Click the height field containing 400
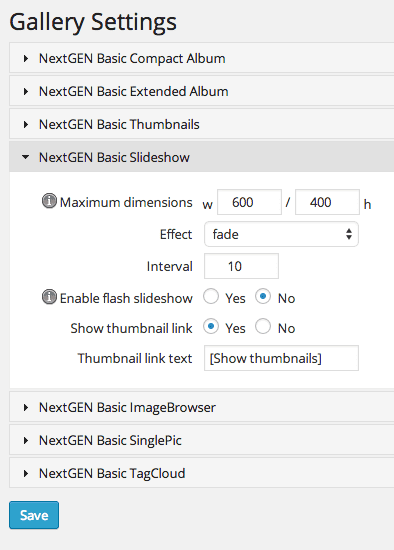 [327, 202]
